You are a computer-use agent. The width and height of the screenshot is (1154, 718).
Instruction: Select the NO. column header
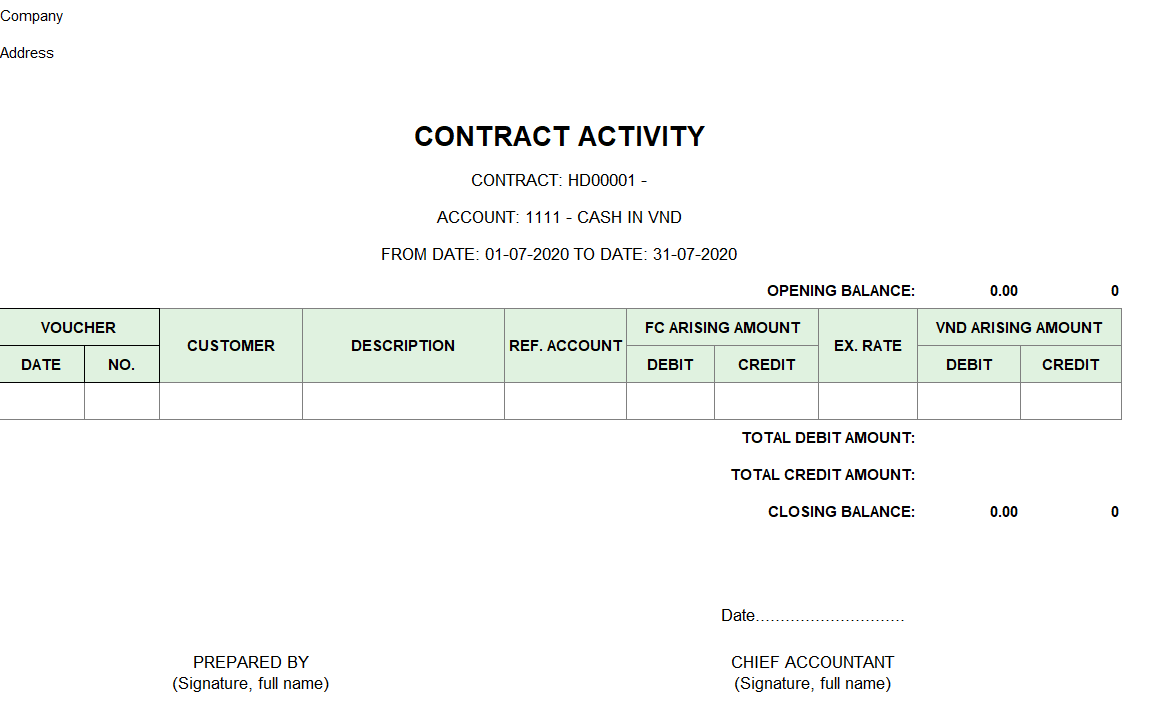point(121,365)
